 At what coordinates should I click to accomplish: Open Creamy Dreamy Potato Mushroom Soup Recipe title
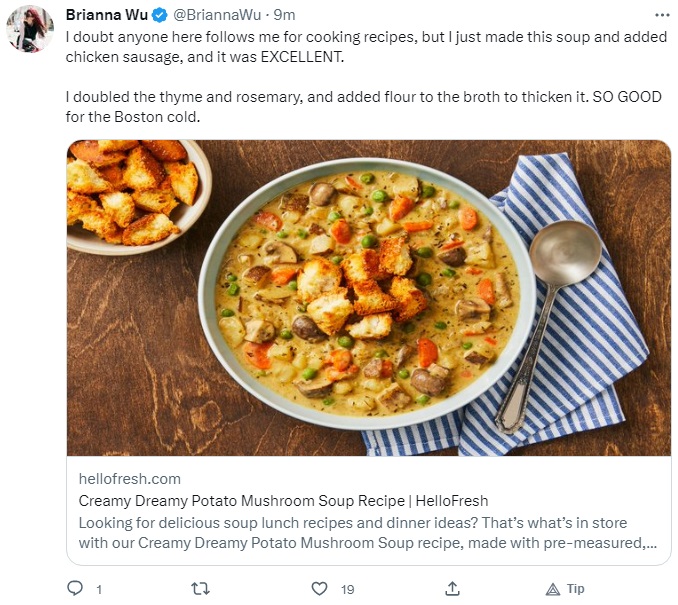[x=283, y=501]
